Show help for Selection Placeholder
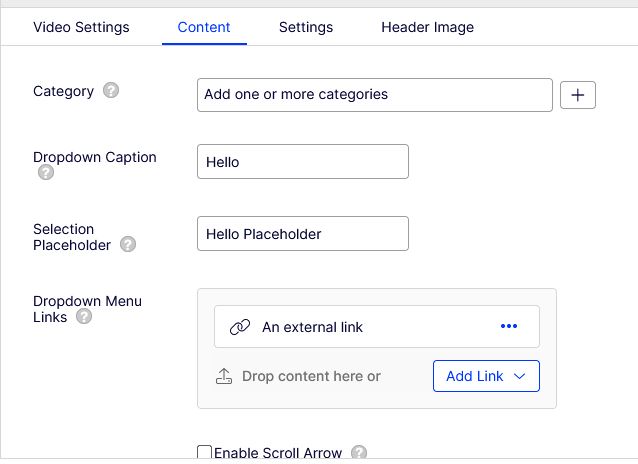 click(128, 245)
